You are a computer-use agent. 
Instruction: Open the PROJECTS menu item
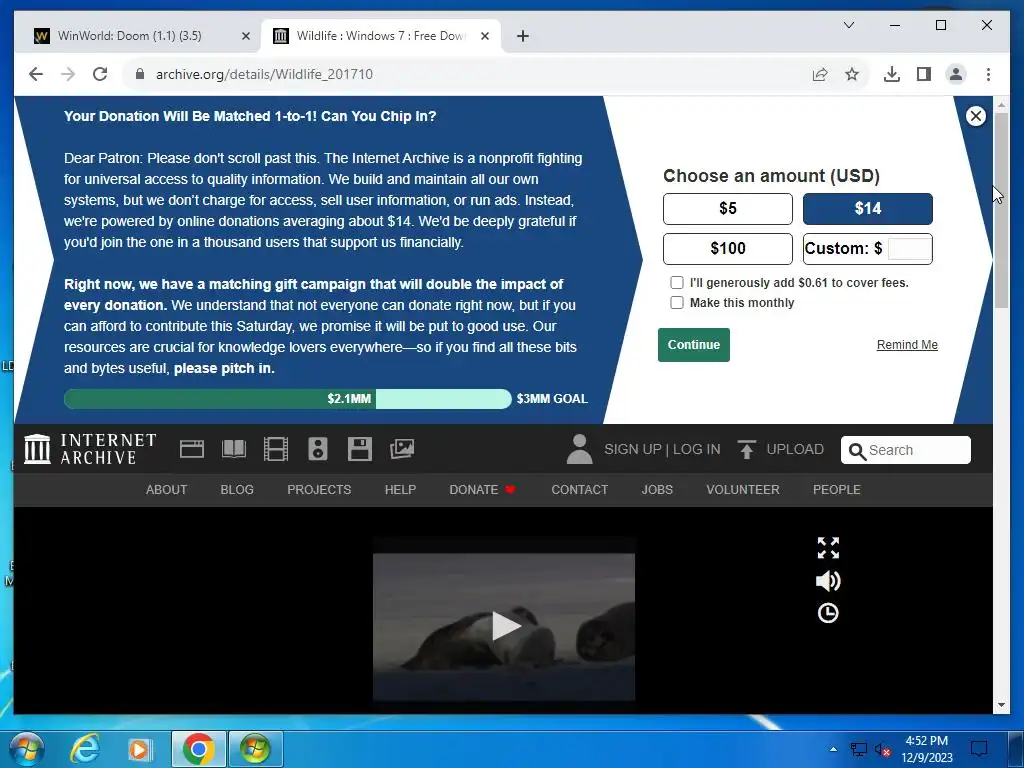pyautogui.click(x=319, y=490)
